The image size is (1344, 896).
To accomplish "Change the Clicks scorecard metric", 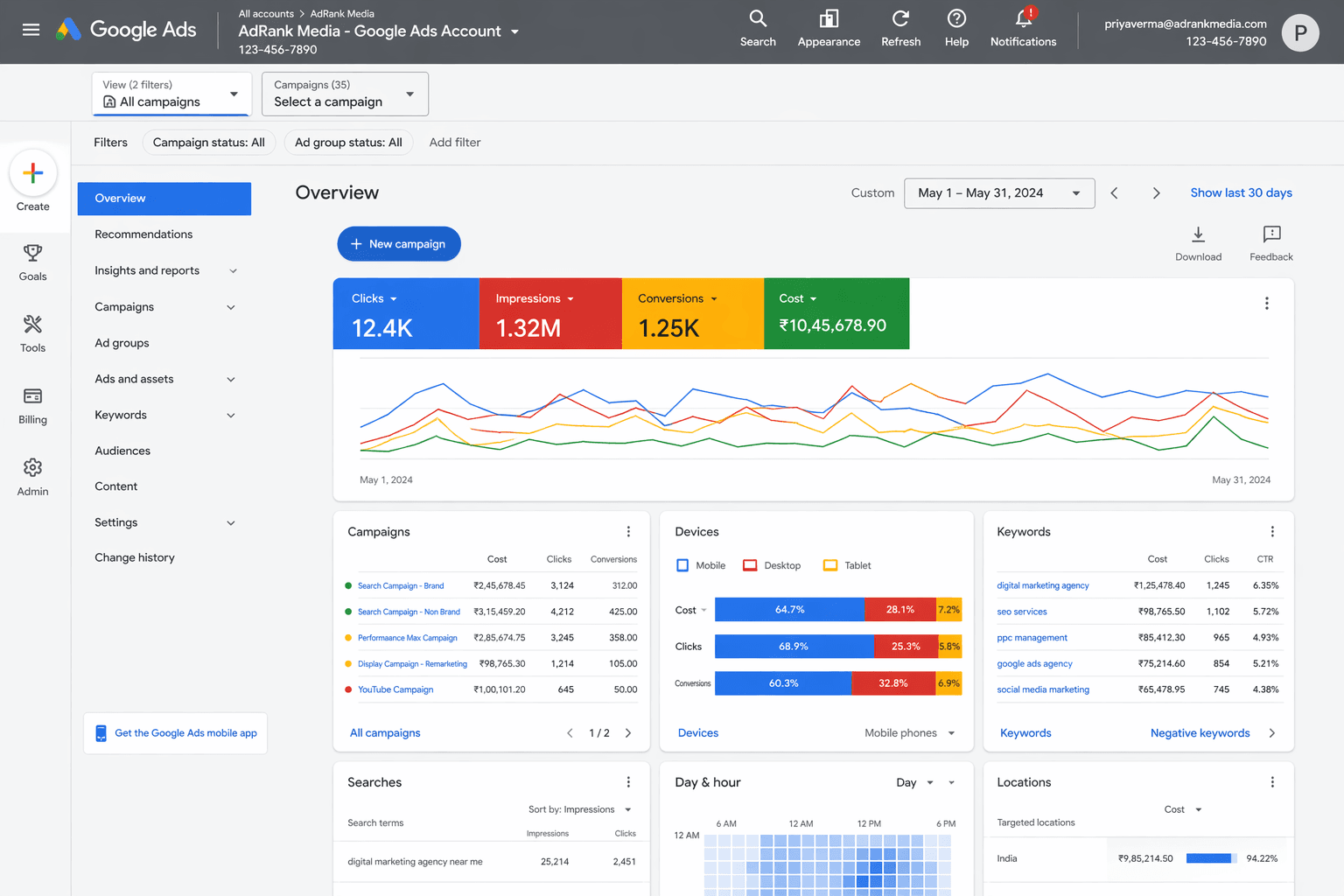I will pos(374,298).
